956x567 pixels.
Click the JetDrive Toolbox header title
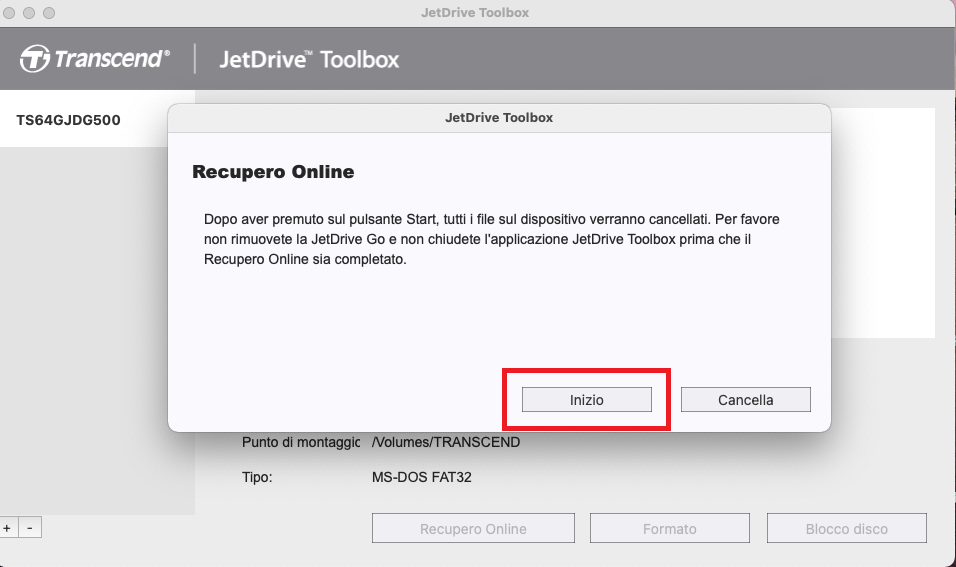pyautogui.click(x=309, y=59)
